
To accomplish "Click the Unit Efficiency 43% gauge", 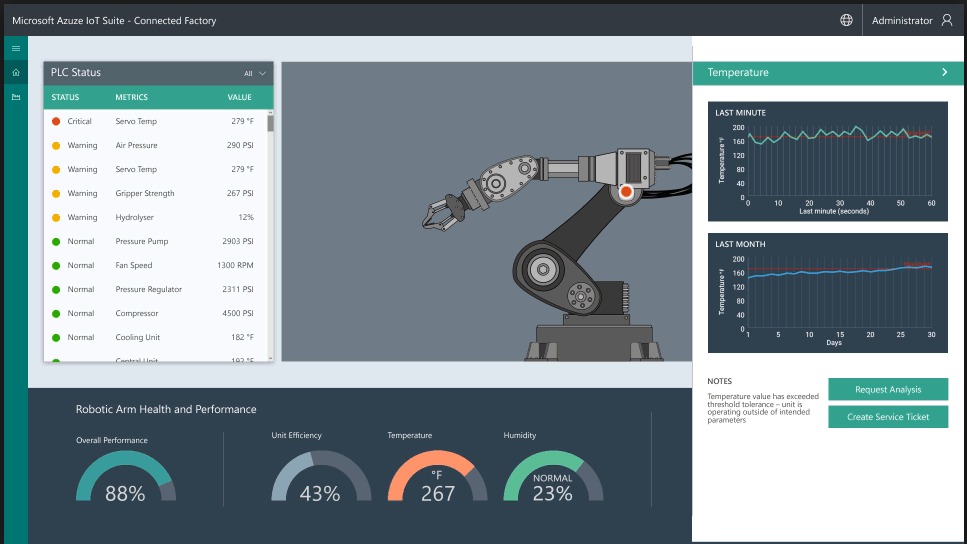I will [321, 476].
